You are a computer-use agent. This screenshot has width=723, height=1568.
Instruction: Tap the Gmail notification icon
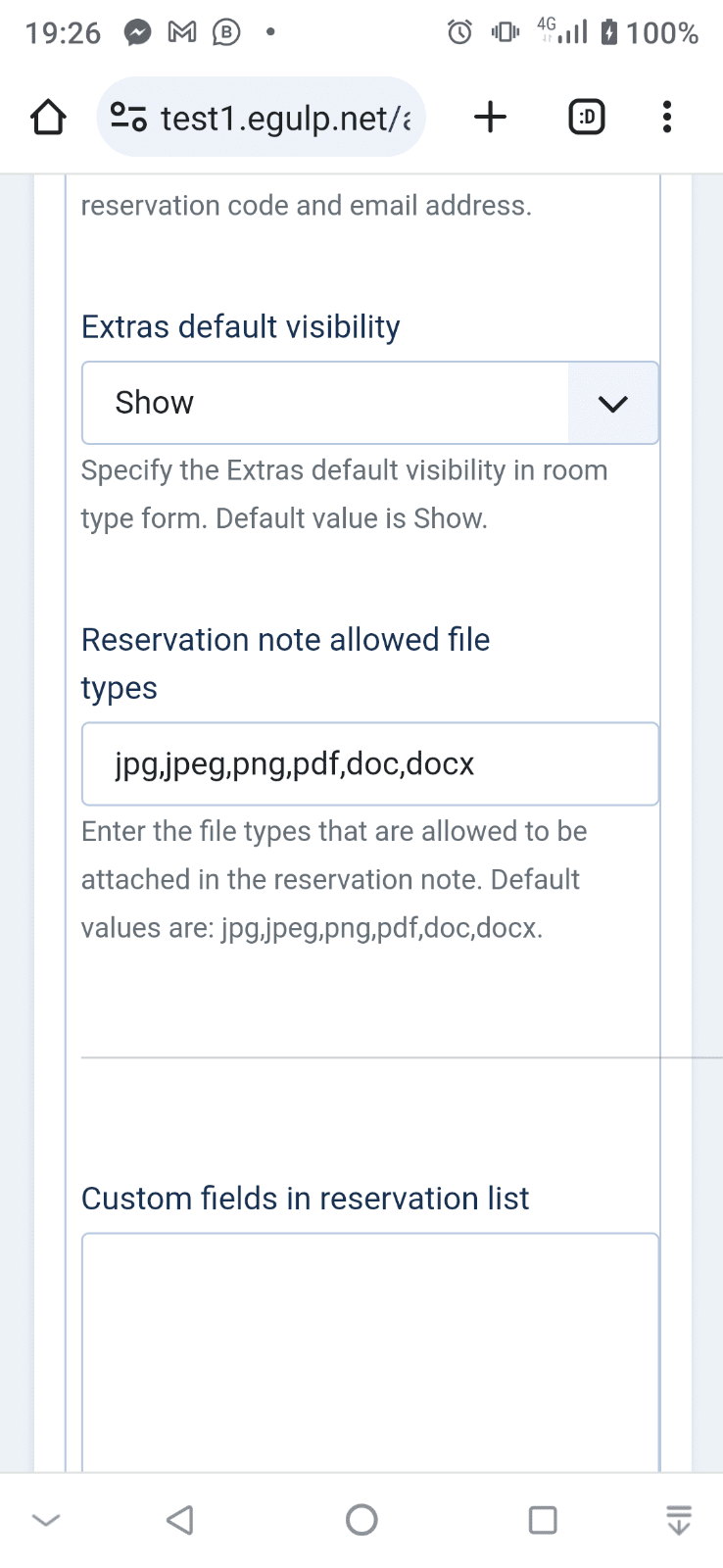(x=182, y=33)
